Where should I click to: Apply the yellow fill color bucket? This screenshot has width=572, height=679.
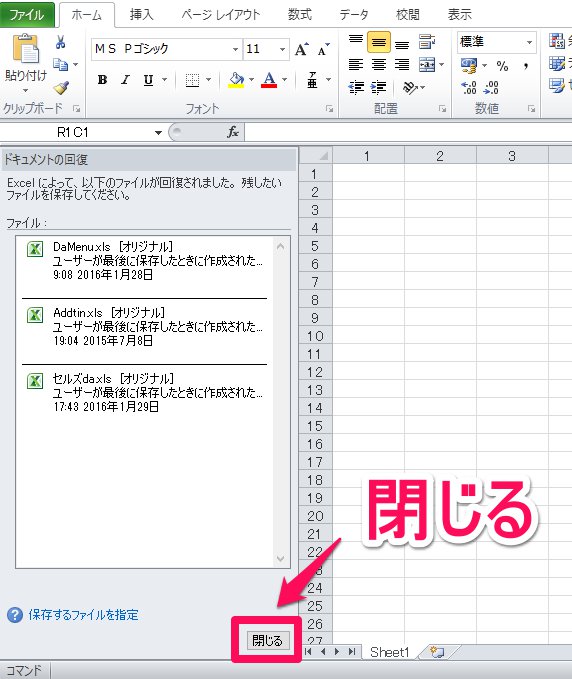236,80
